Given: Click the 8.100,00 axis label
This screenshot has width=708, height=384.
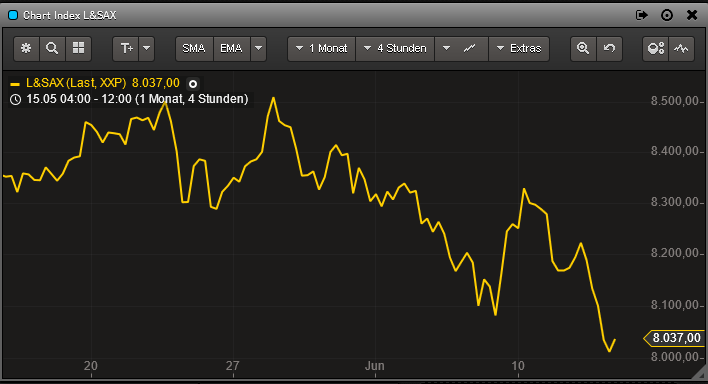Looking at the screenshot, I should 675,305.
